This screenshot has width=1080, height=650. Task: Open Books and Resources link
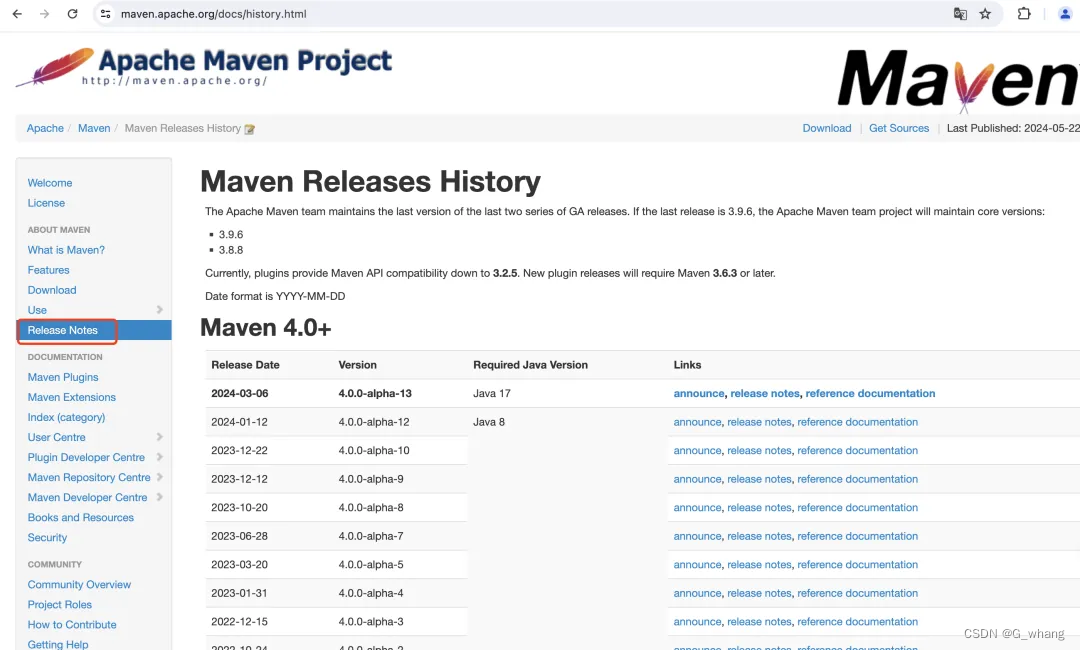click(81, 518)
